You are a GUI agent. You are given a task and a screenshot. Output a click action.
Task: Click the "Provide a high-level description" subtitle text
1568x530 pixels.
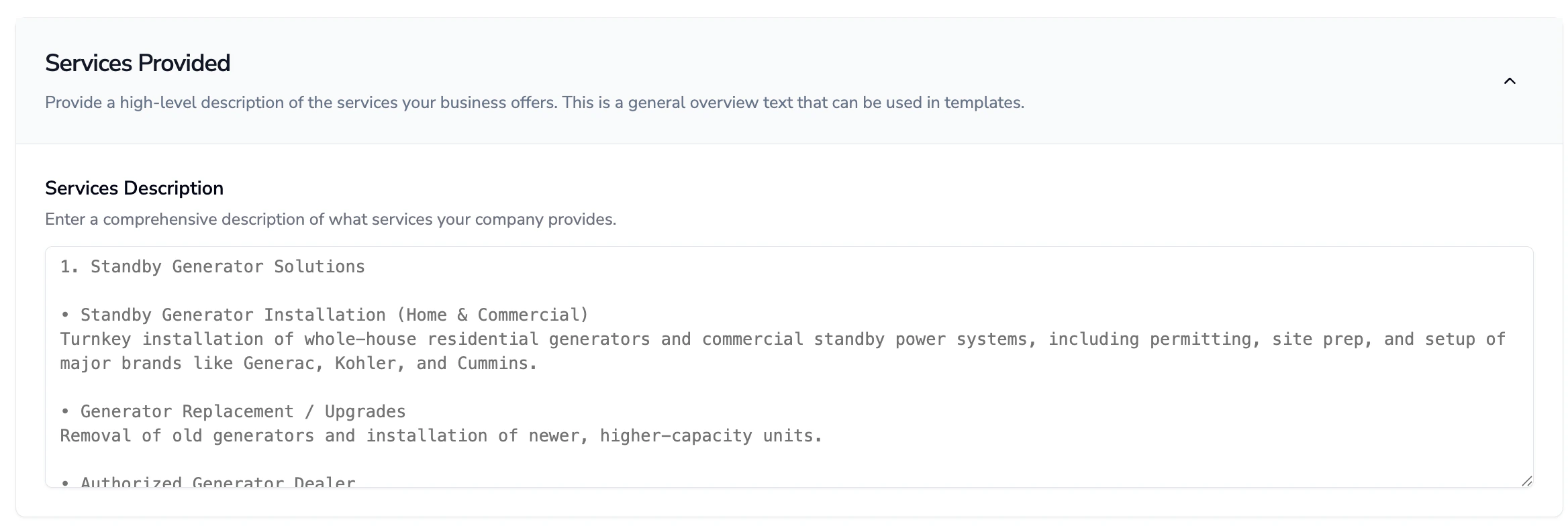[534, 103]
